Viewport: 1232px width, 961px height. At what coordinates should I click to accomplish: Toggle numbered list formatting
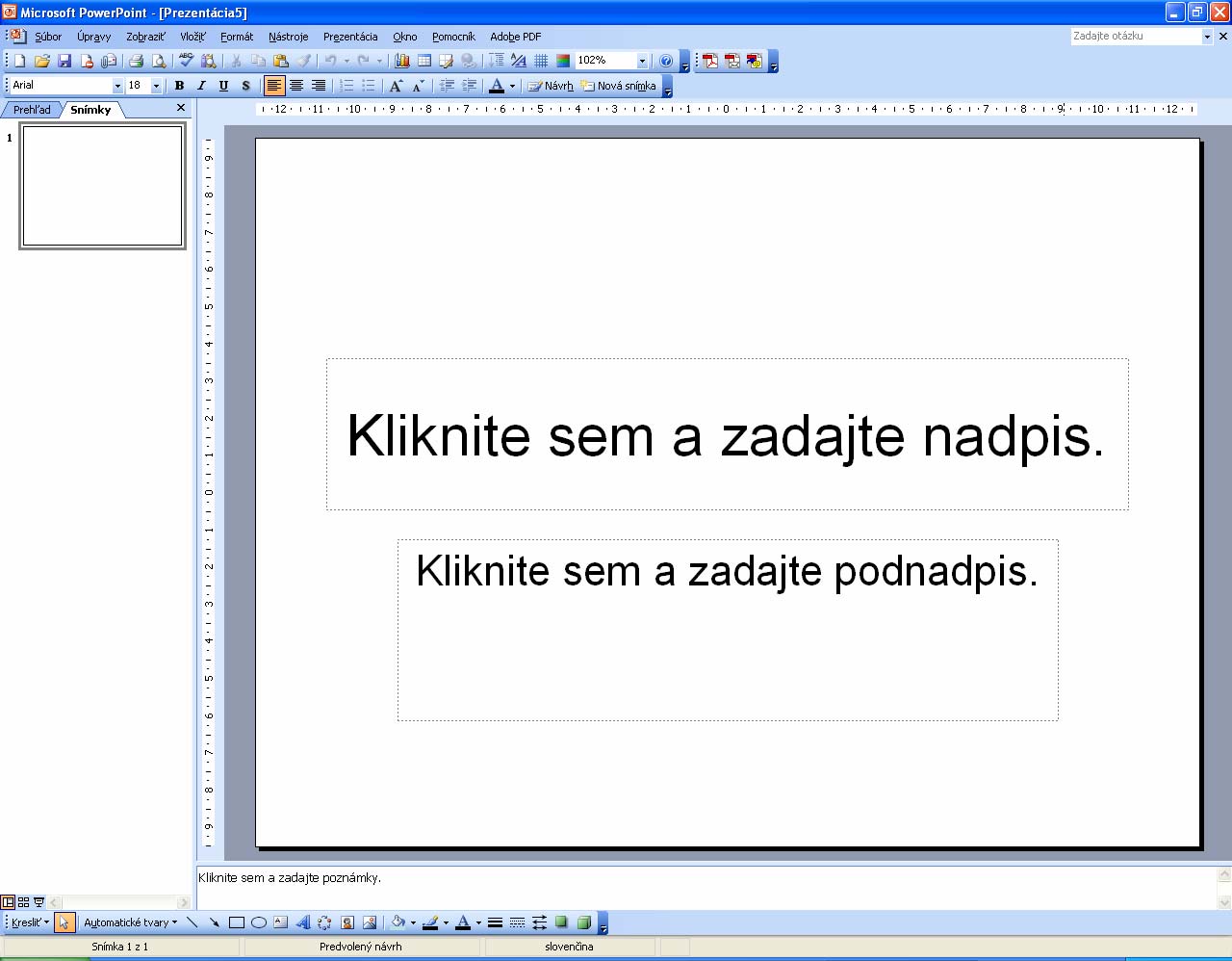click(x=346, y=86)
